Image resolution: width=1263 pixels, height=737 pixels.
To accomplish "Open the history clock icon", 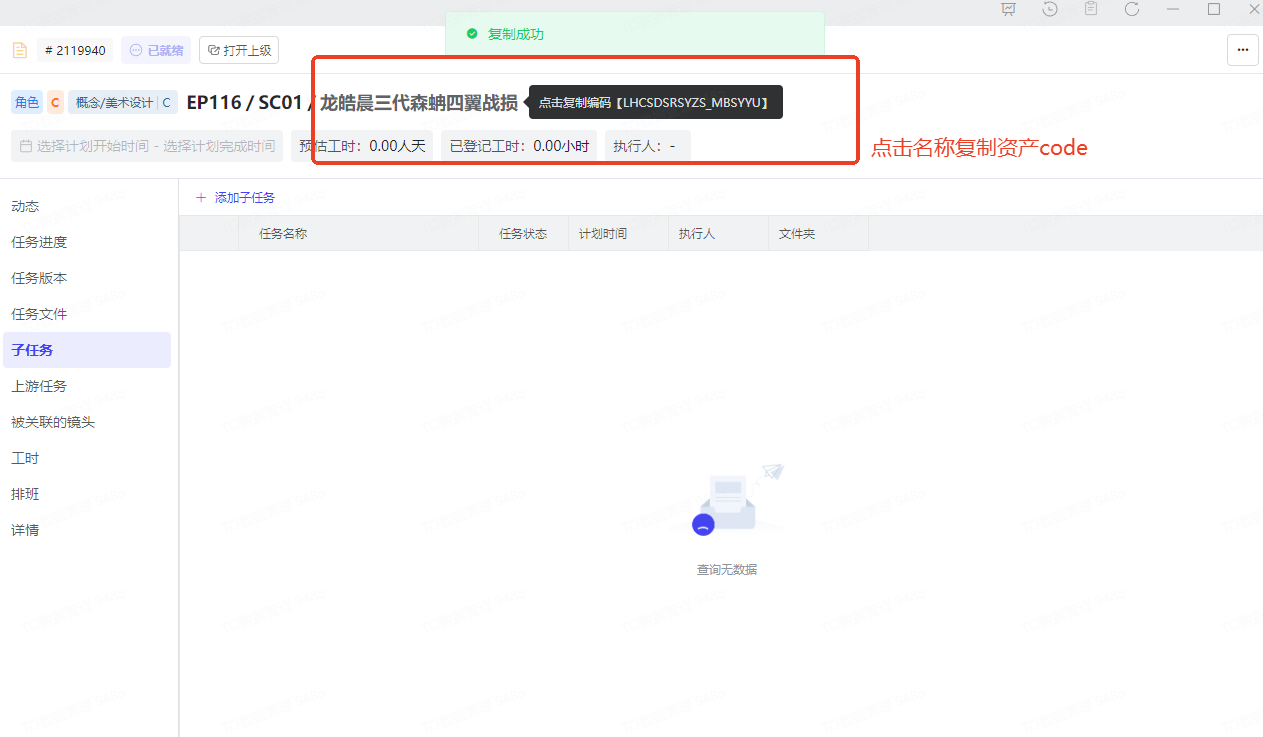I will pyautogui.click(x=1050, y=9).
